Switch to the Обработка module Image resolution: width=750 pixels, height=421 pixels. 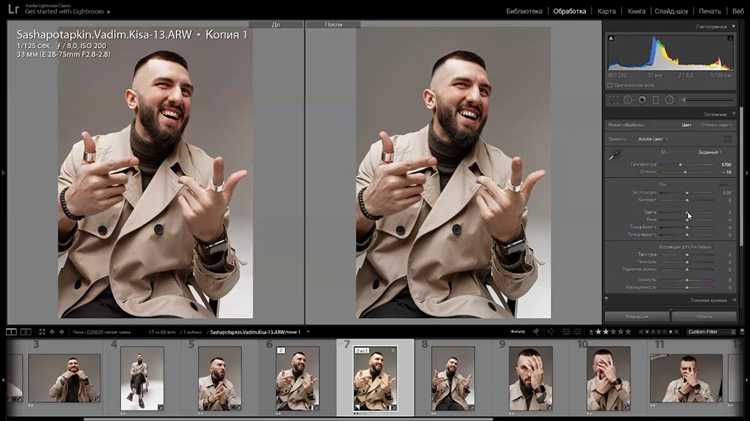(569, 11)
